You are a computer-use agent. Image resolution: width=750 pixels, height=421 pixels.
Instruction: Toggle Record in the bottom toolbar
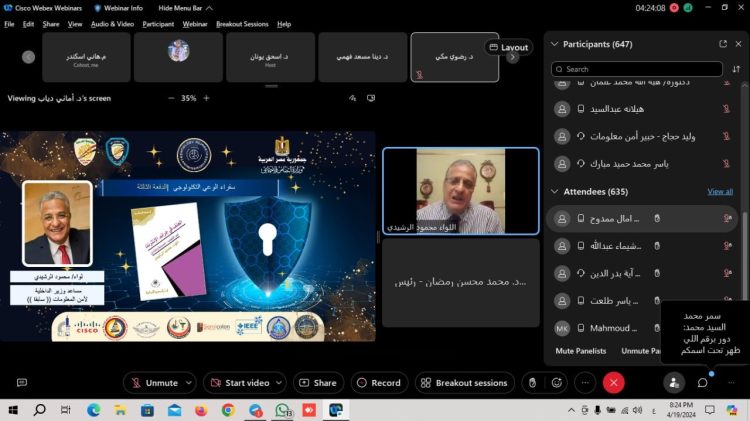point(379,383)
